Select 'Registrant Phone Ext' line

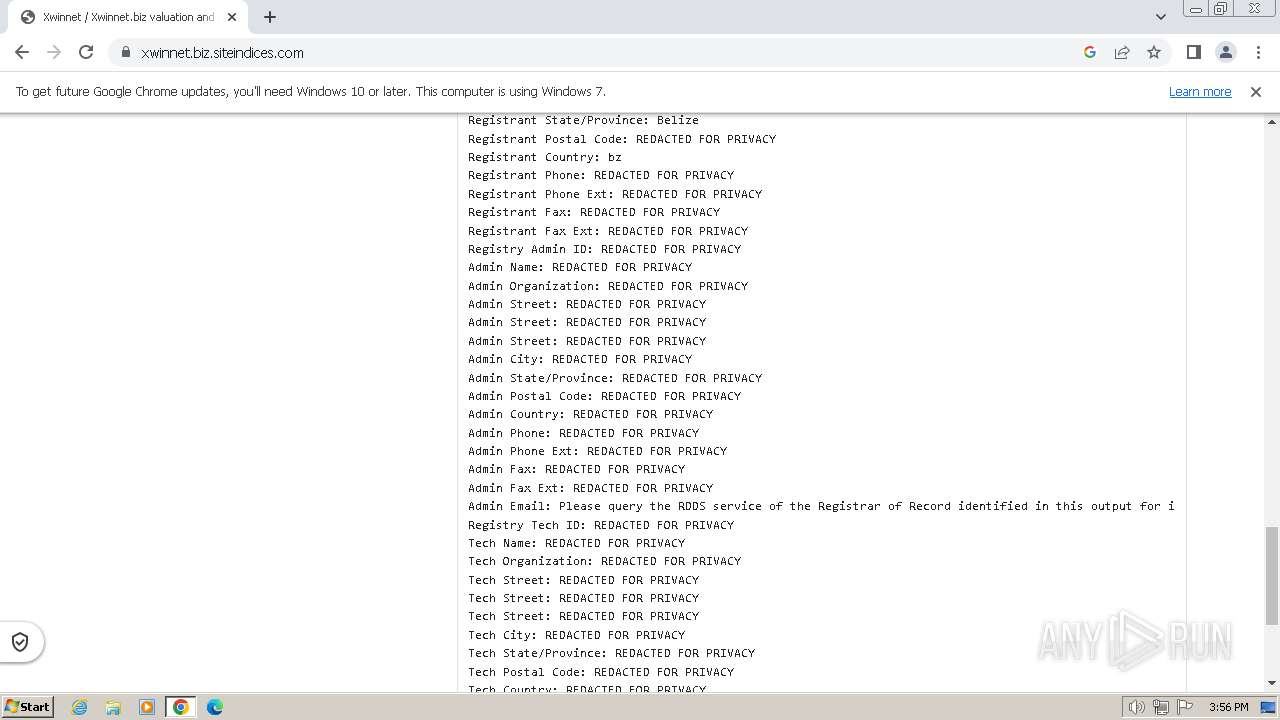coord(615,194)
